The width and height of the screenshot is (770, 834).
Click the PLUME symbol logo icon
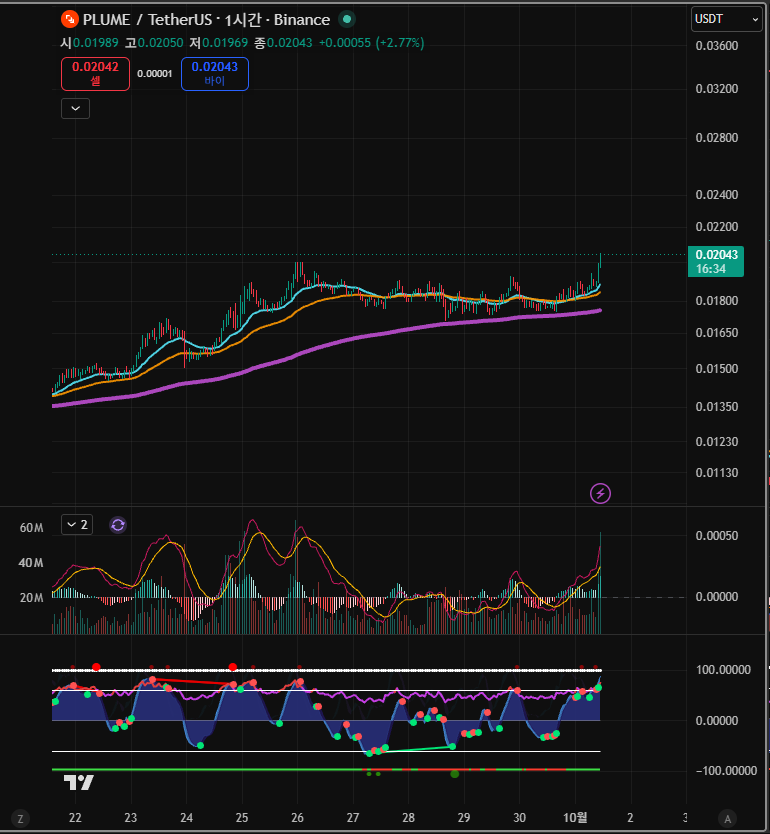pyautogui.click(x=70, y=20)
